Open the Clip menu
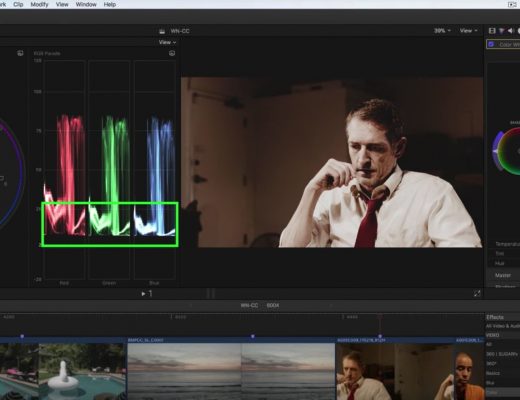The width and height of the screenshot is (520, 400). coord(18,4)
